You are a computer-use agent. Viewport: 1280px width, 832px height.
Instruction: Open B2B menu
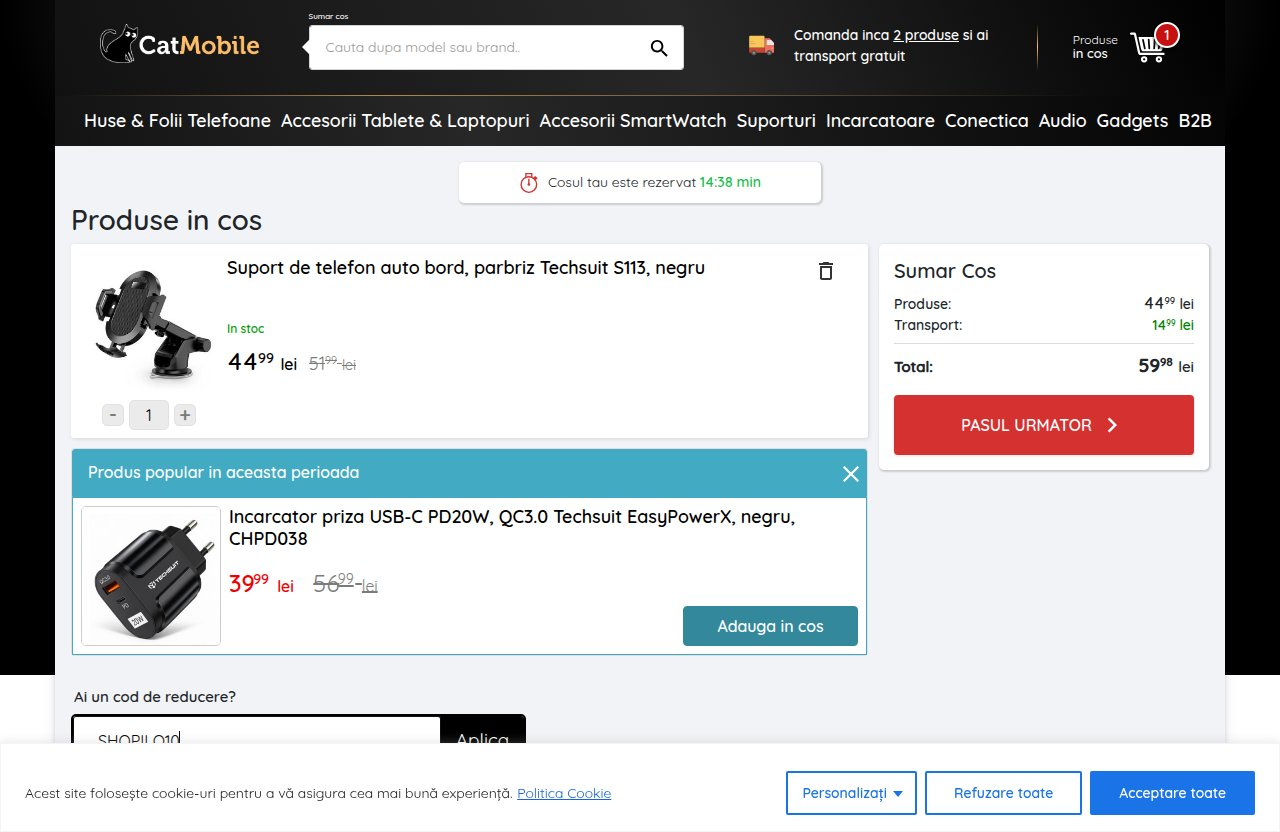[1195, 121]
